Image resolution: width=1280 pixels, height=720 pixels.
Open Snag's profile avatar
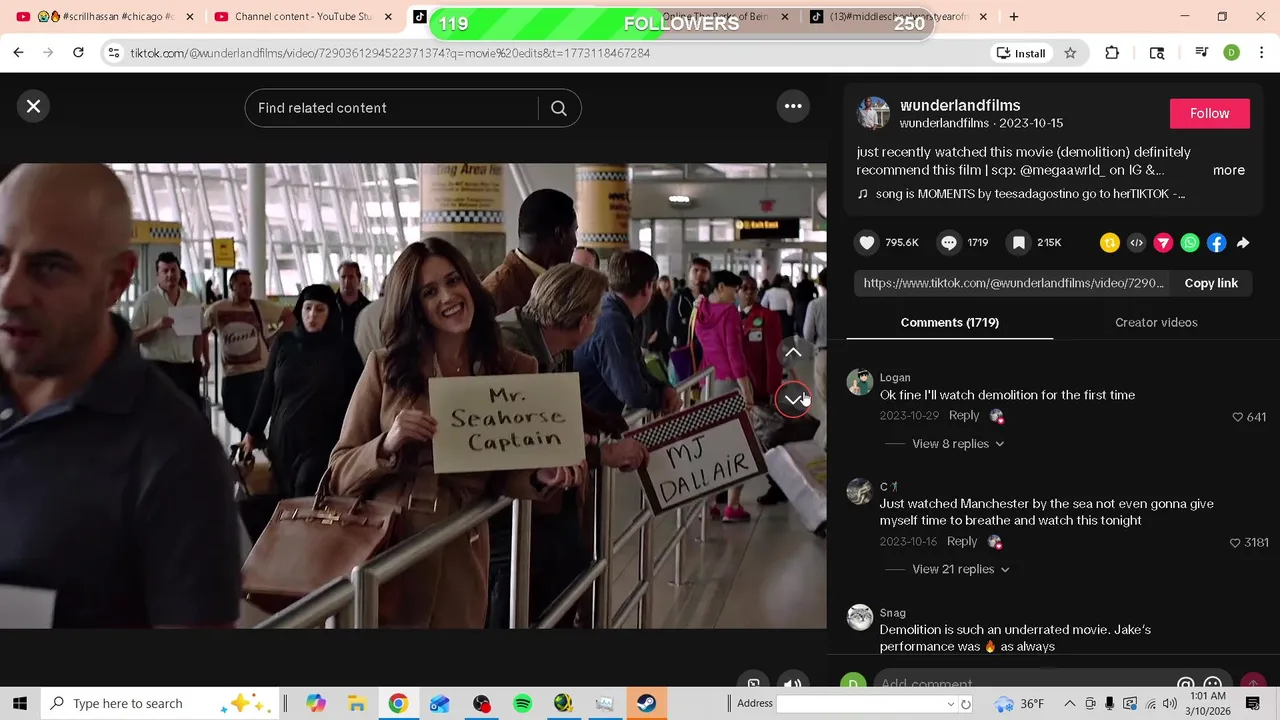click(860, 617)
